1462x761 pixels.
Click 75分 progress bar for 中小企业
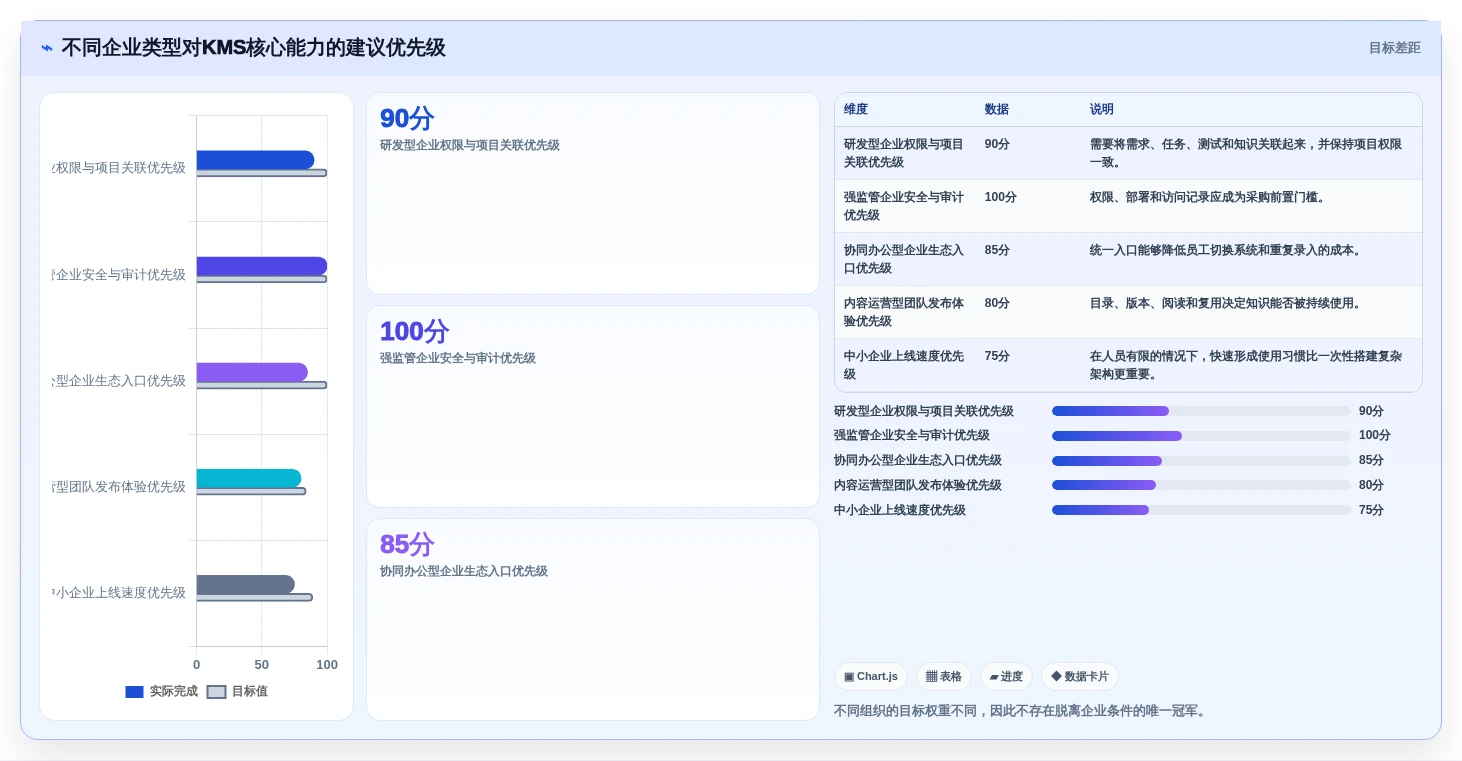1201,510
